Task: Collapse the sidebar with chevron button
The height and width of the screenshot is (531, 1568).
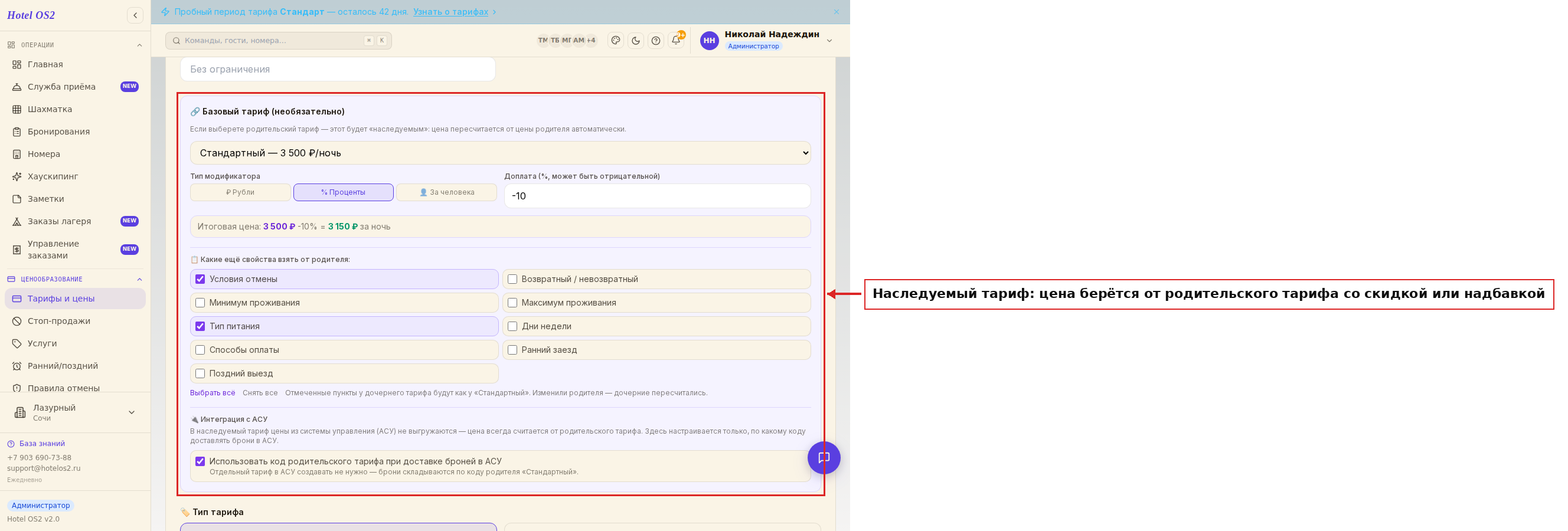Action: tap(135, 15)
